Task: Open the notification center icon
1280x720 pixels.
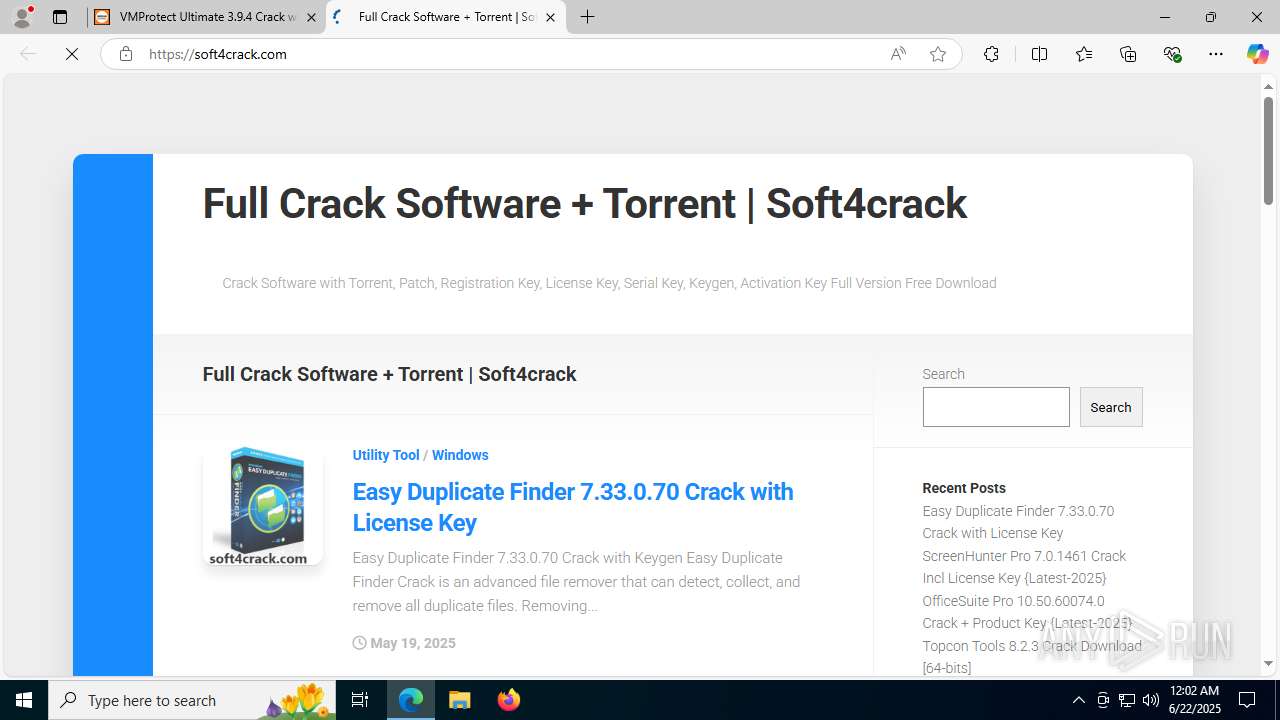Action: point(1247,700)
